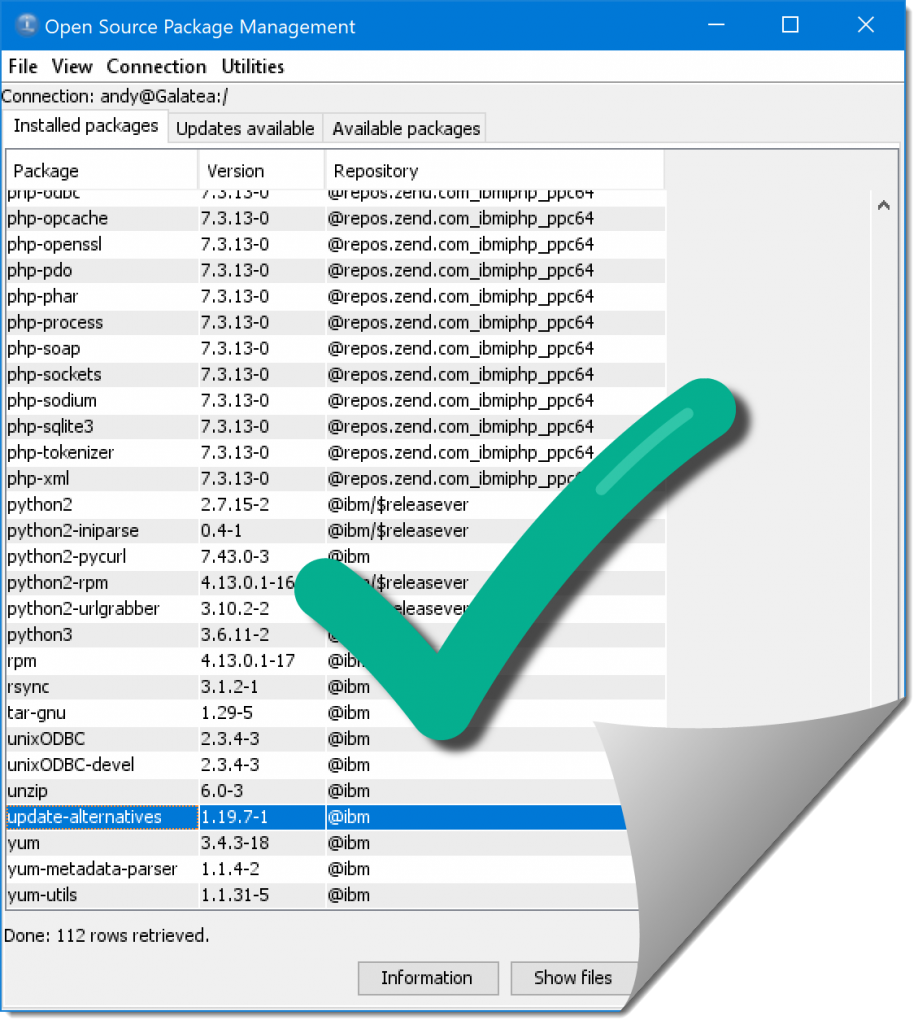Maximize the Open Source Package Management window

click(790, 26)
